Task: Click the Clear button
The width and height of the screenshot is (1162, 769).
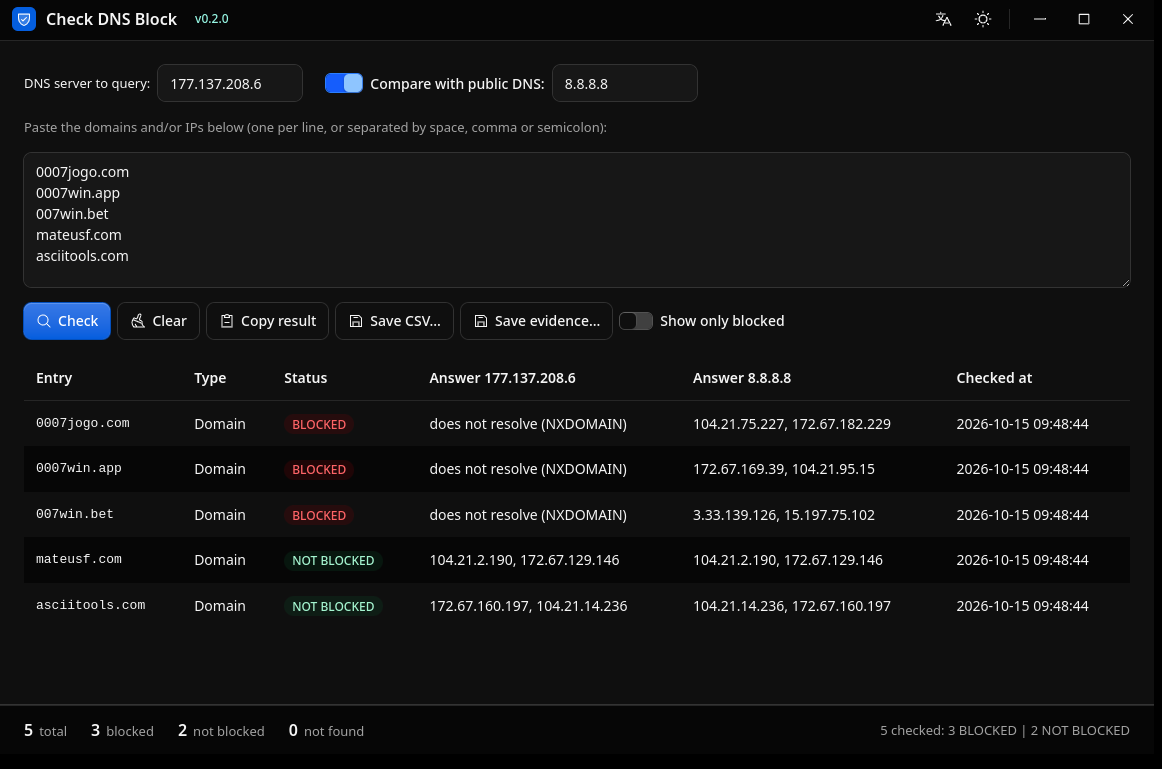Action: point(159,321)
